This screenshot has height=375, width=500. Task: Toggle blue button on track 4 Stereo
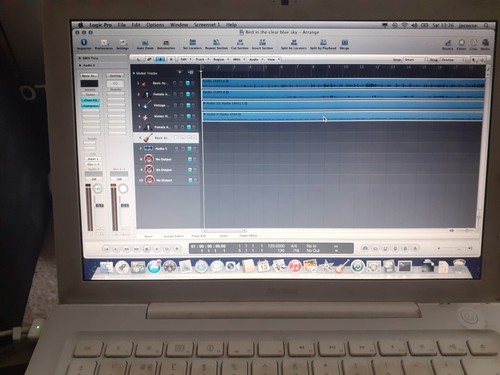tap(188, 116)
